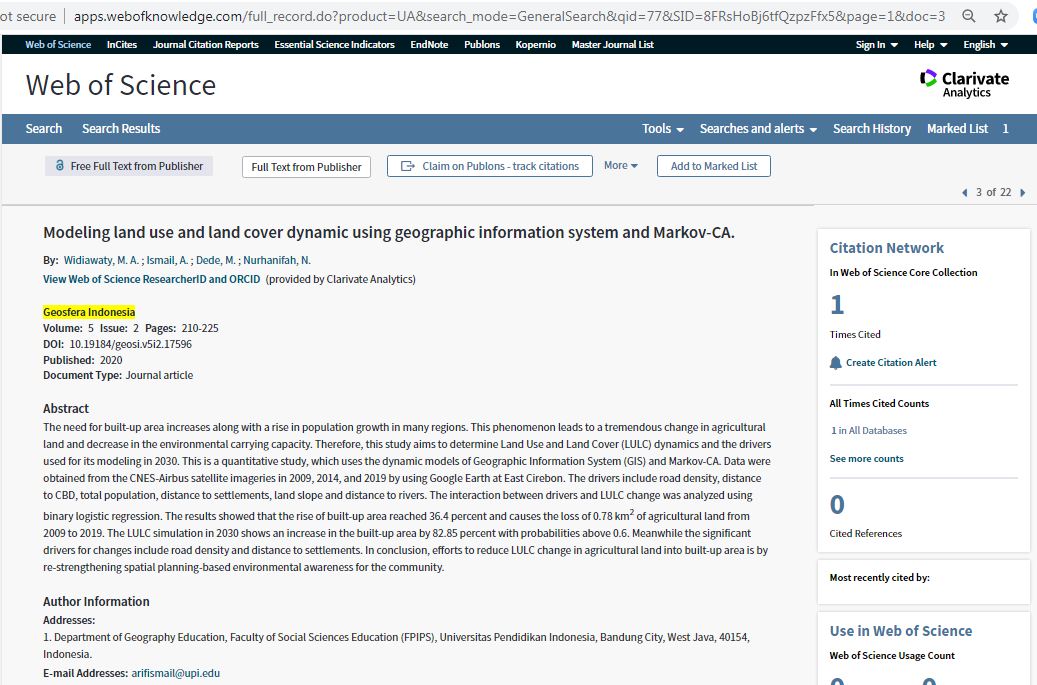1037x685 pixels.
Task: Click the Times Cited count 1
Action: click(837, 305)
